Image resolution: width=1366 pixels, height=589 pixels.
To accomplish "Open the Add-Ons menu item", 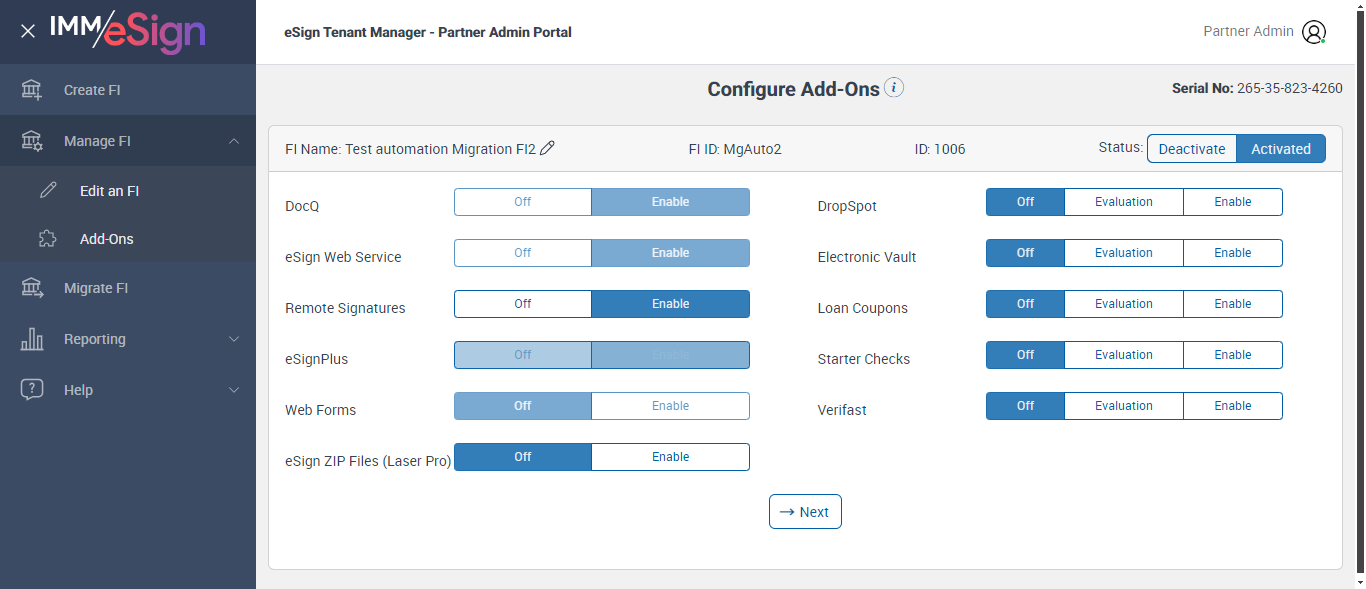I will click(x=106, y=239).
